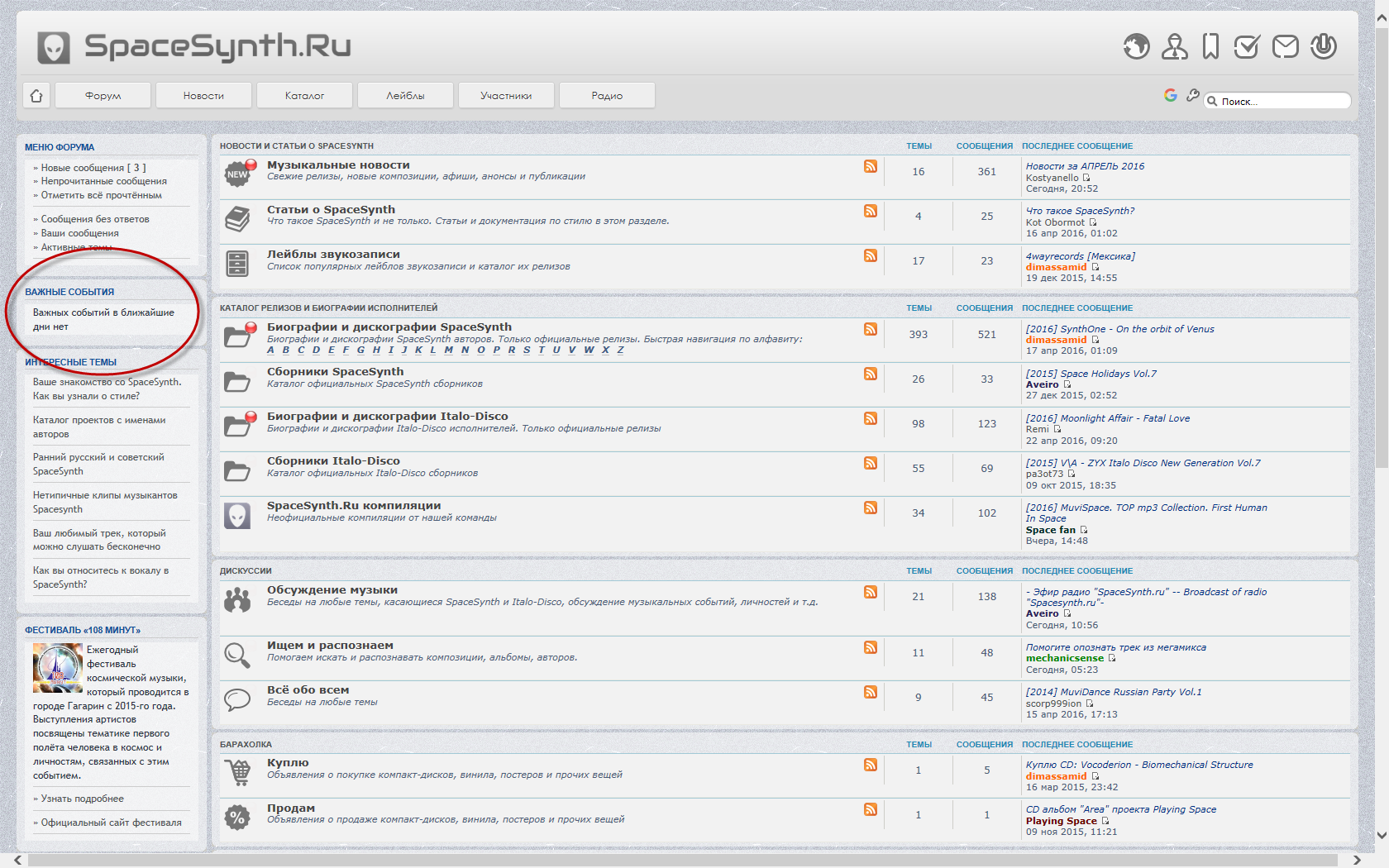This screenshot has width=1389, height=868.
Task: Click the globe icon in the header
Action: (1136, 46)
